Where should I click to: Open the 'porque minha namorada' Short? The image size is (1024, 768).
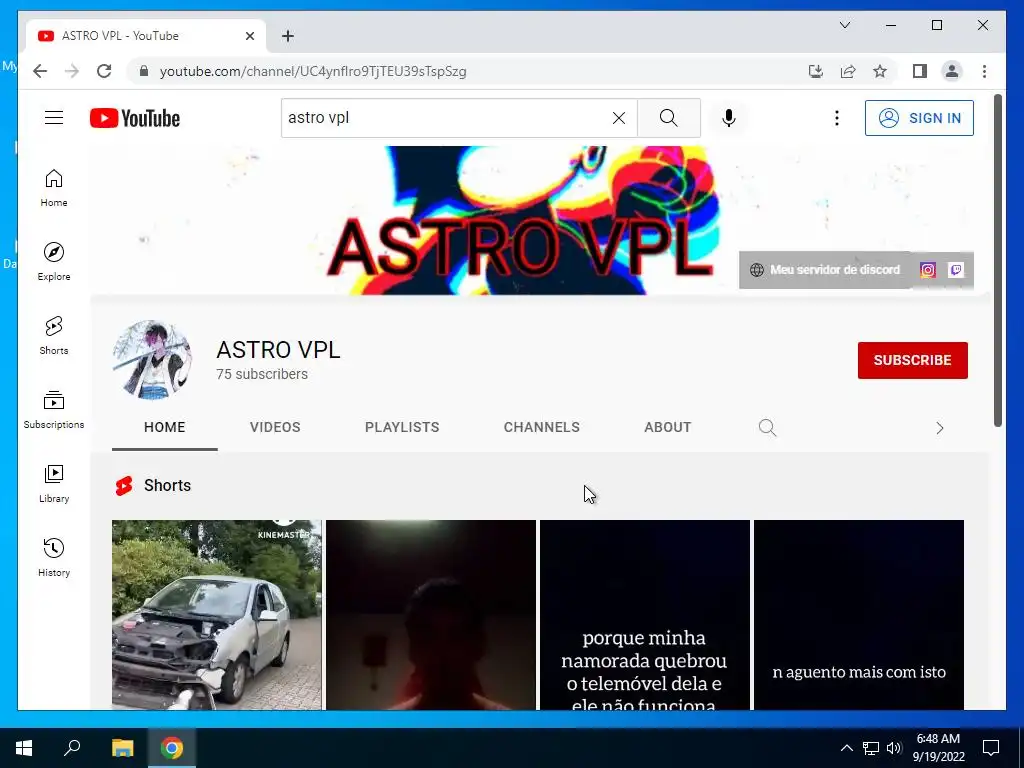click(x=645, y=615)
